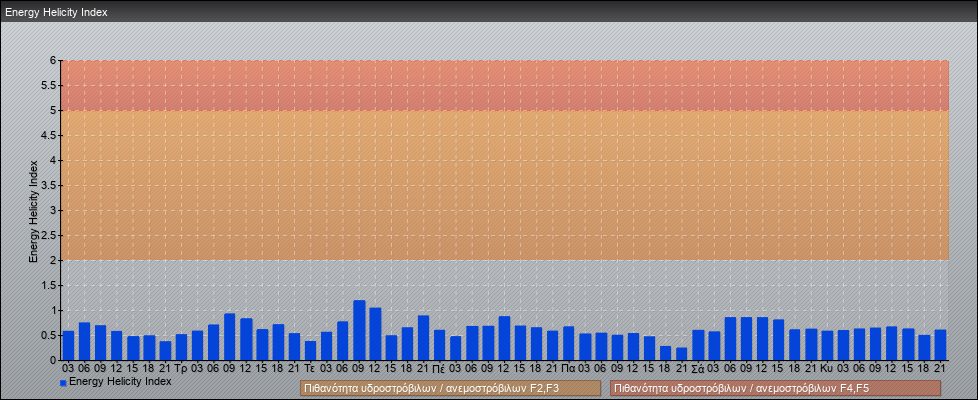Click the orange band between 2 and 5
This screenshot has height=400, width=978.
tap(505, 185)
